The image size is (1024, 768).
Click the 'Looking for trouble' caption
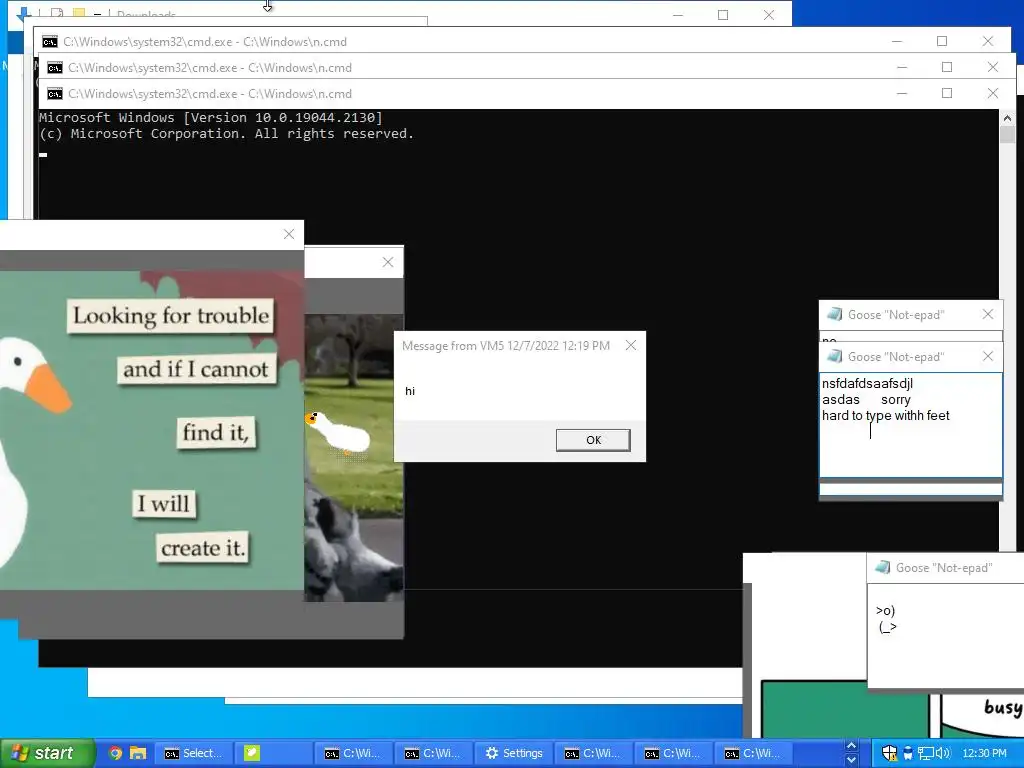[x=170, y=316]
